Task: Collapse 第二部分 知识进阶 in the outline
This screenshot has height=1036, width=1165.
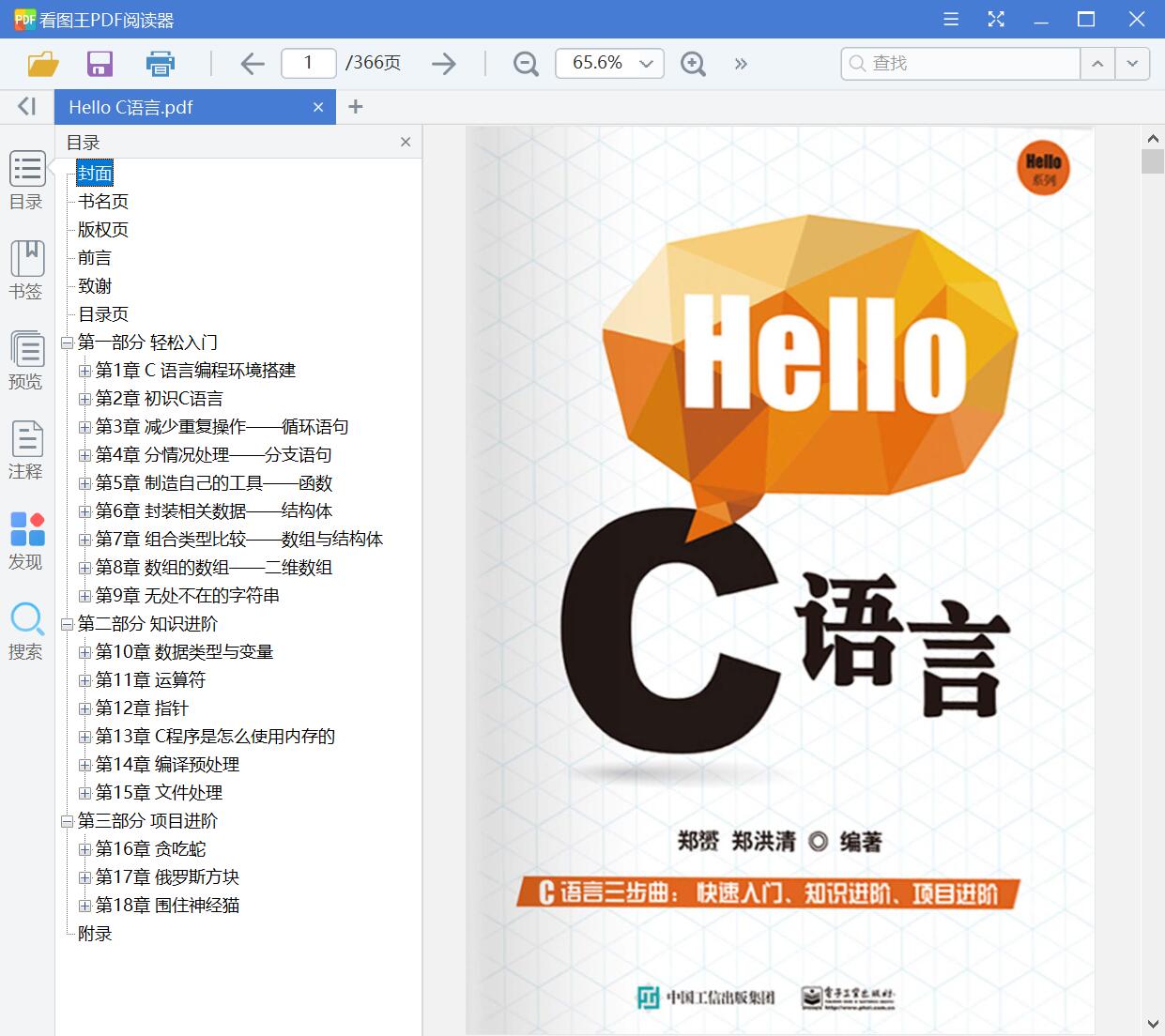Action: pos(67,624)
